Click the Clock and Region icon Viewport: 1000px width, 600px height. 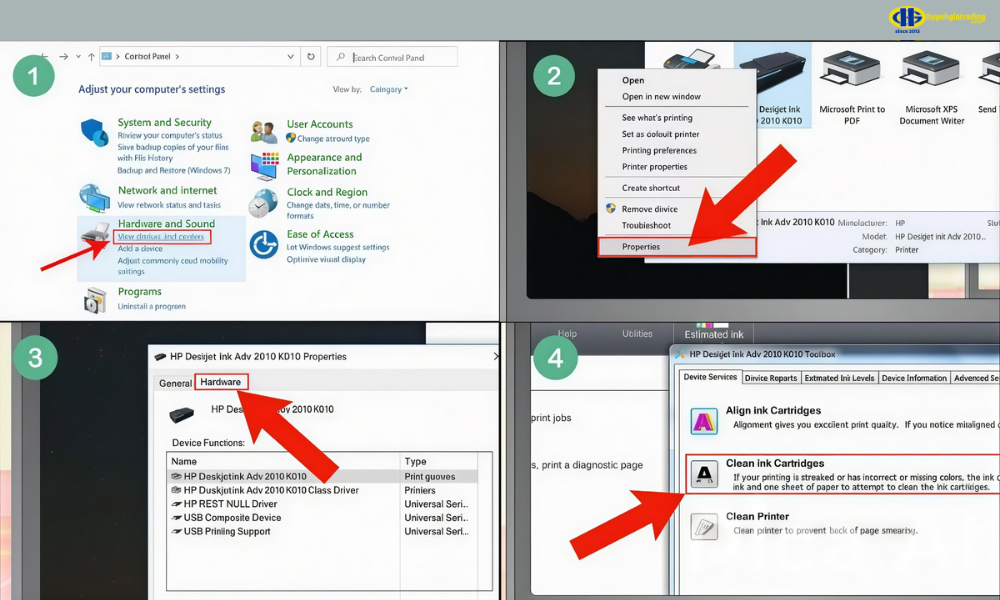pyautogui.click(x=264, y=203)
